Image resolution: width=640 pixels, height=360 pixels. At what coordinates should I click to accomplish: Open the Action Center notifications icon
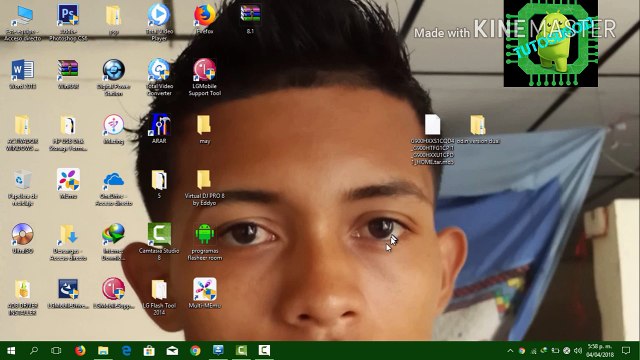[626, 351]
